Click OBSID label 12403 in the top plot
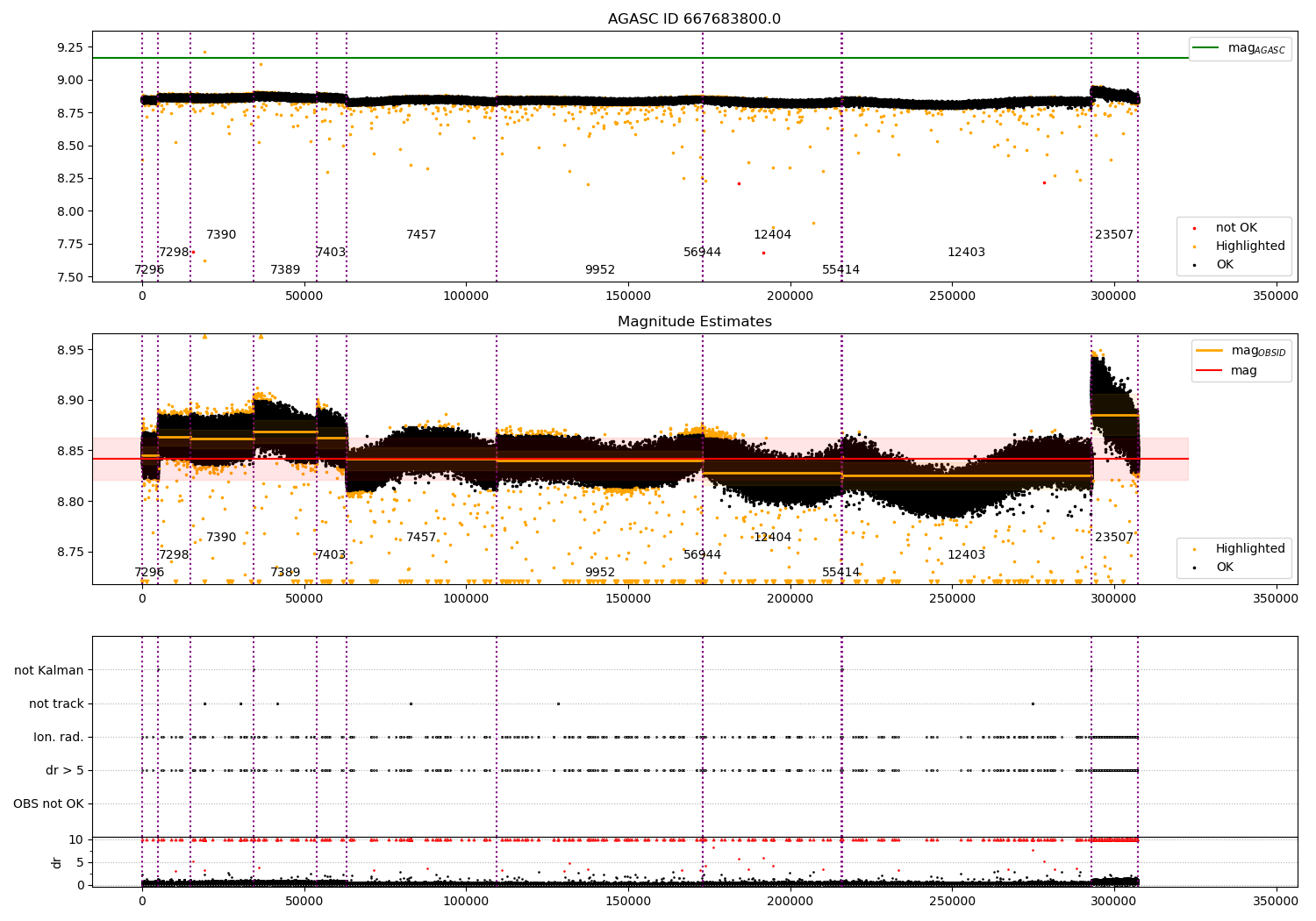Viewport: 1316px width, 921px height. 967,253
